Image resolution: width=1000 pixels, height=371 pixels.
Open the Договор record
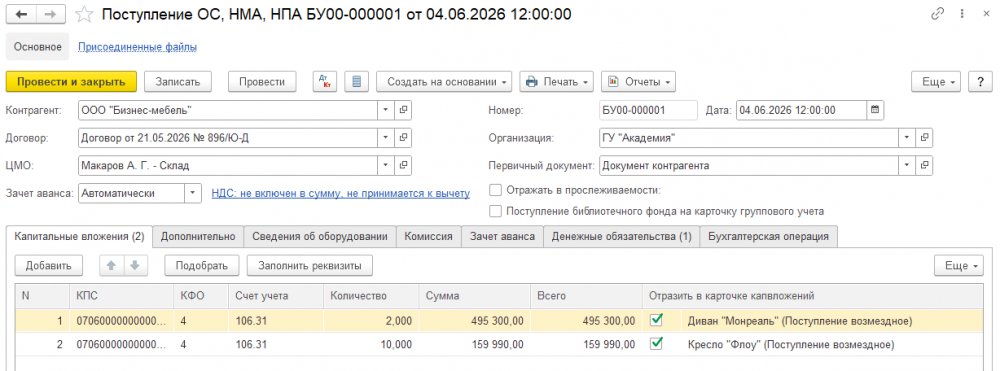(403, 138)
